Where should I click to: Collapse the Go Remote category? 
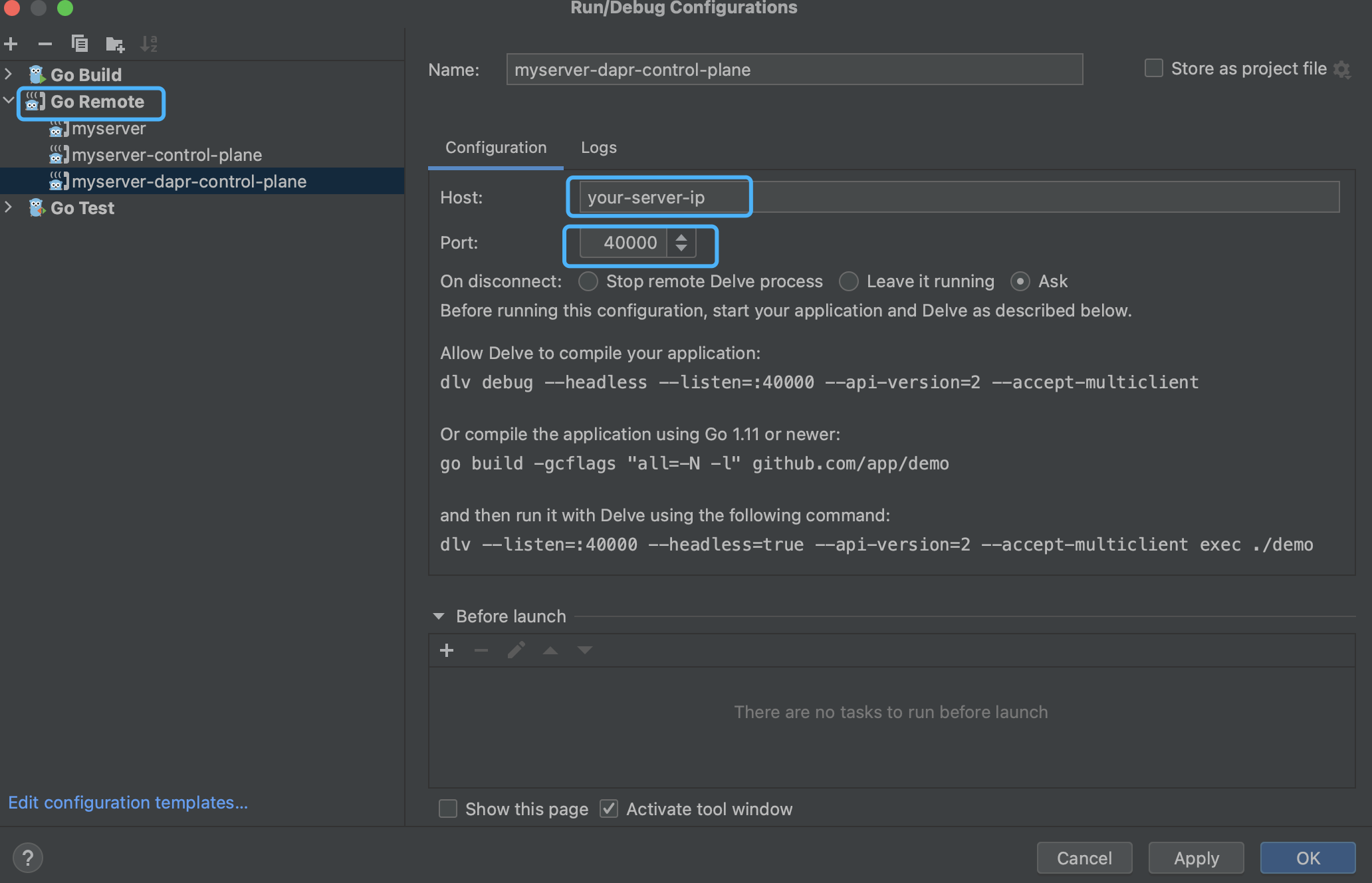click(9, 100)
